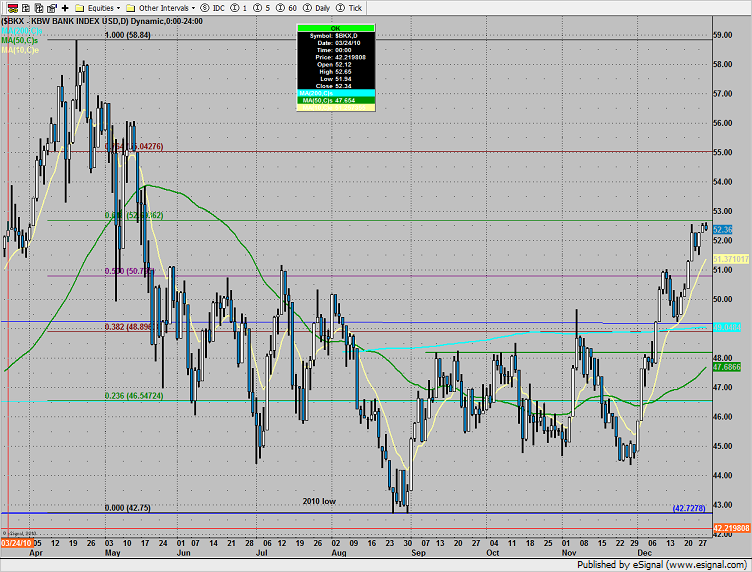Click the orange 03/24/10 date marker
The width and height of the screenshot is (752, 572).
[17, 543]
